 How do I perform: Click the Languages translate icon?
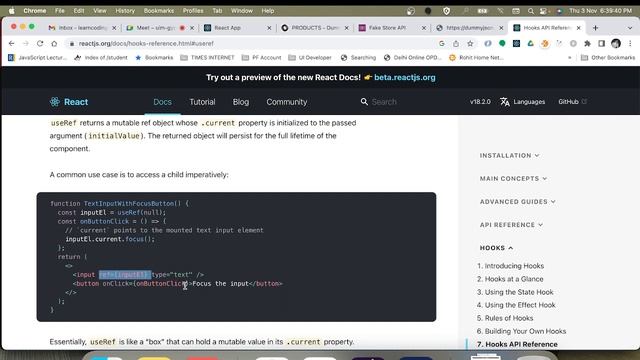coord(504,102)
